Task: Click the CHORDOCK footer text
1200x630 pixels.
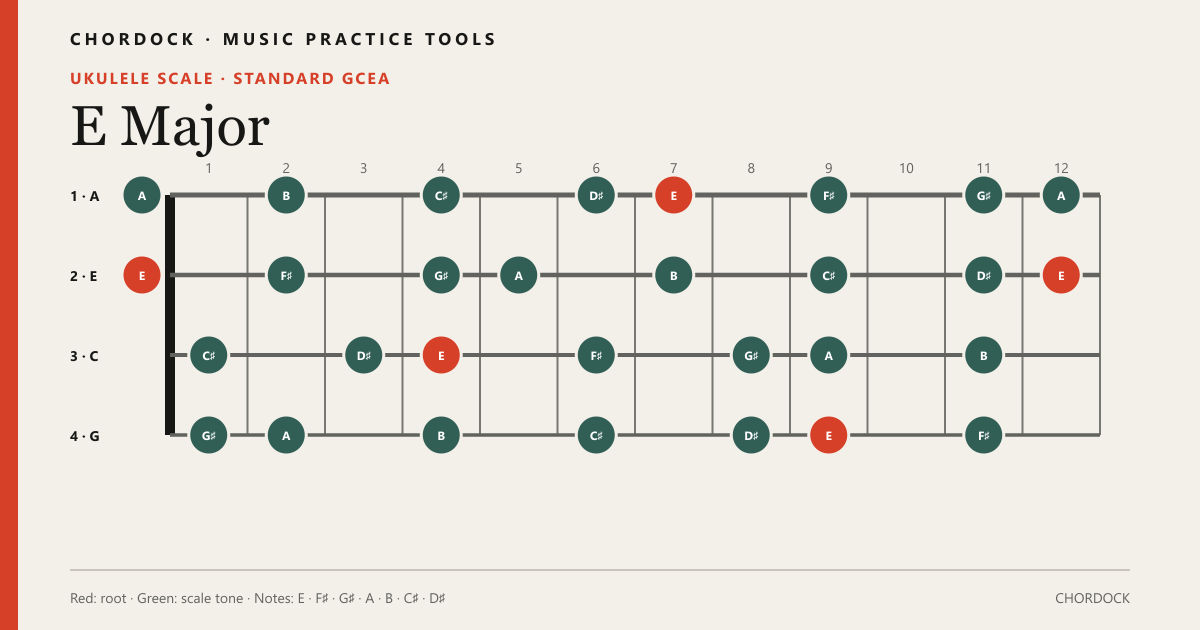Action: pyautogui.click(x=1092, y=598)
